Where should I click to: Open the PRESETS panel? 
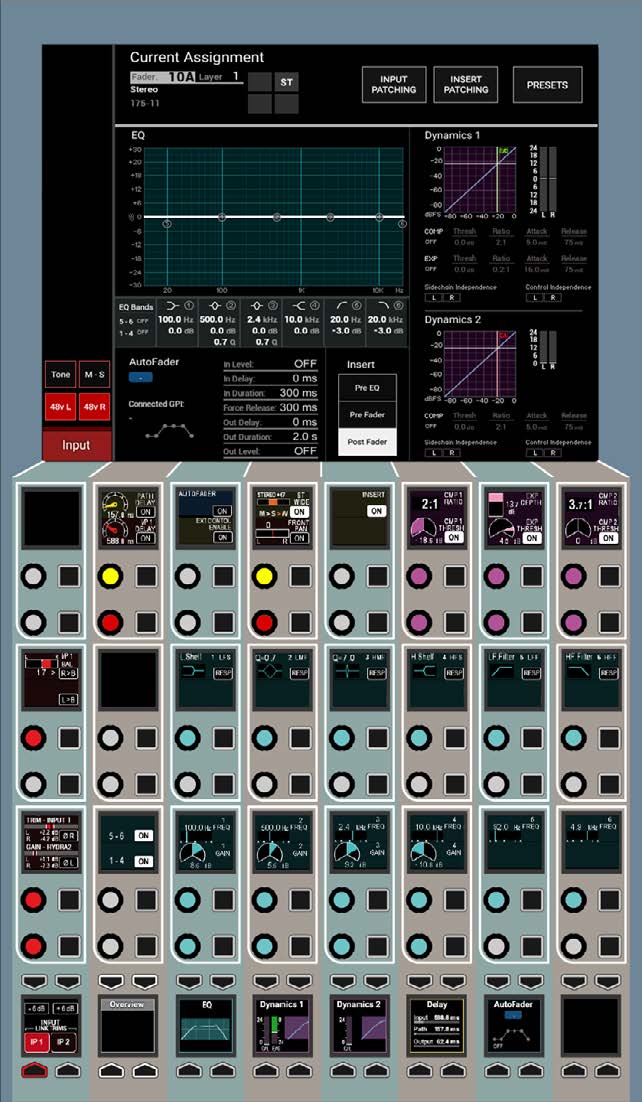547,85
